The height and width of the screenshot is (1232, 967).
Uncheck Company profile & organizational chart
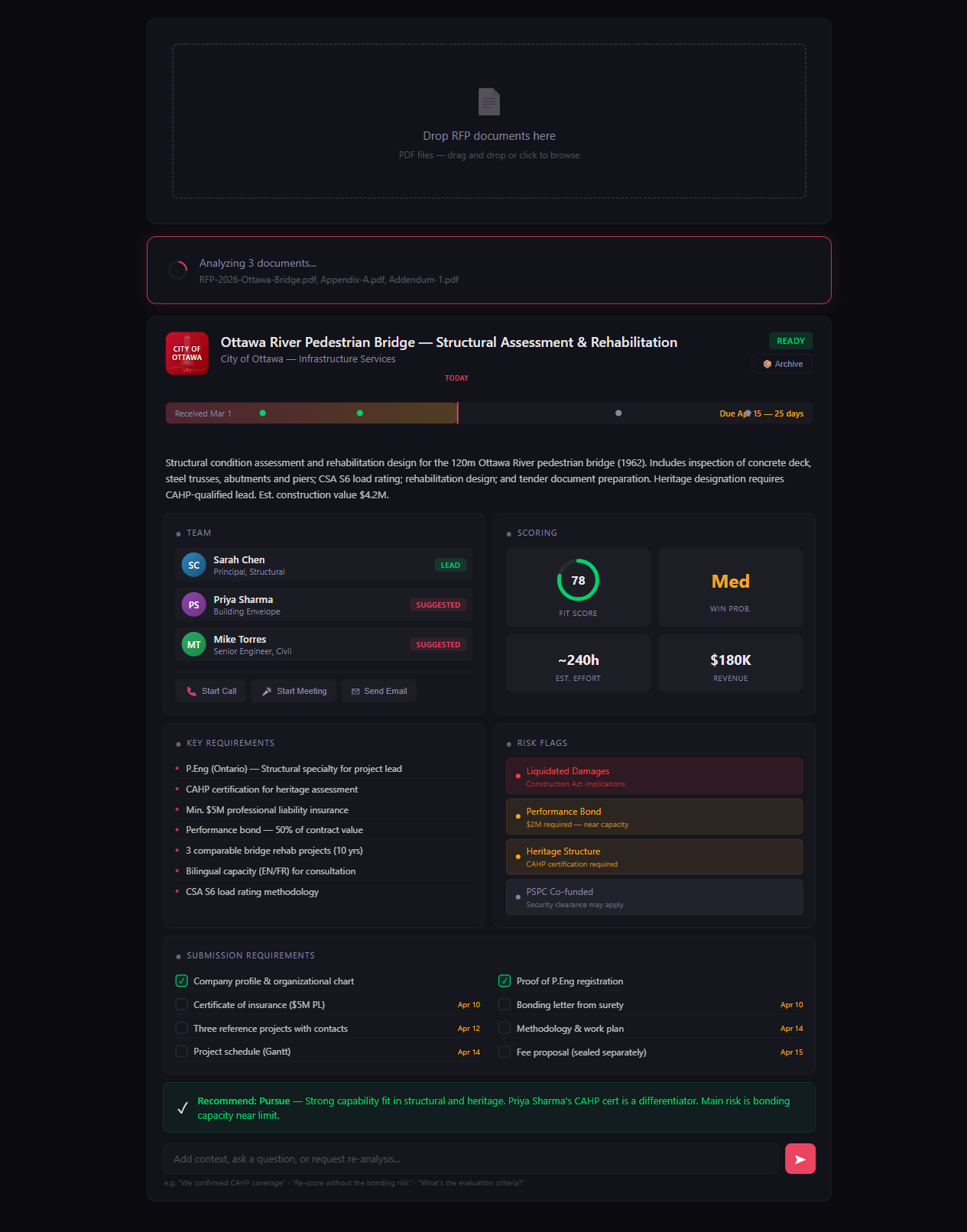pyautogui.click(x=182, y=981)
